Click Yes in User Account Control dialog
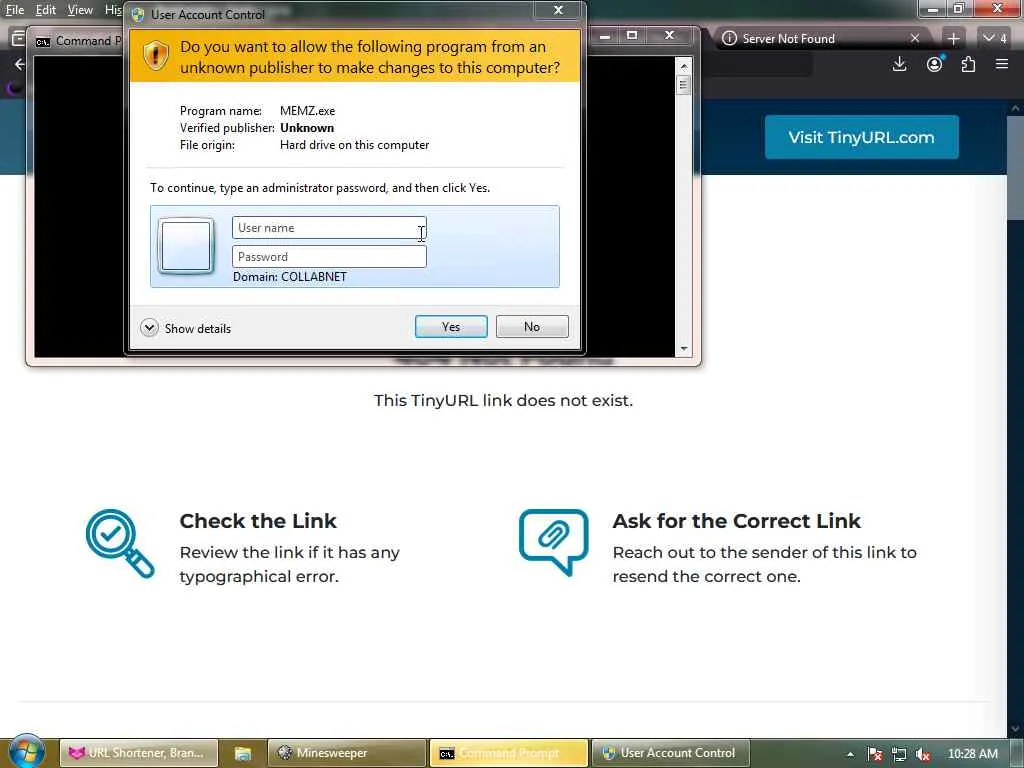 pyautogui.click(x=451, y=327)
